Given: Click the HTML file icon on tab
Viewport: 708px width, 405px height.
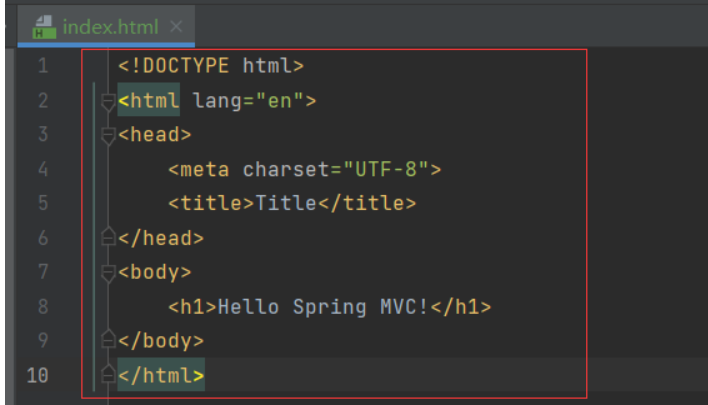Looking at the screenshot, I should click(x=44, y=27).
